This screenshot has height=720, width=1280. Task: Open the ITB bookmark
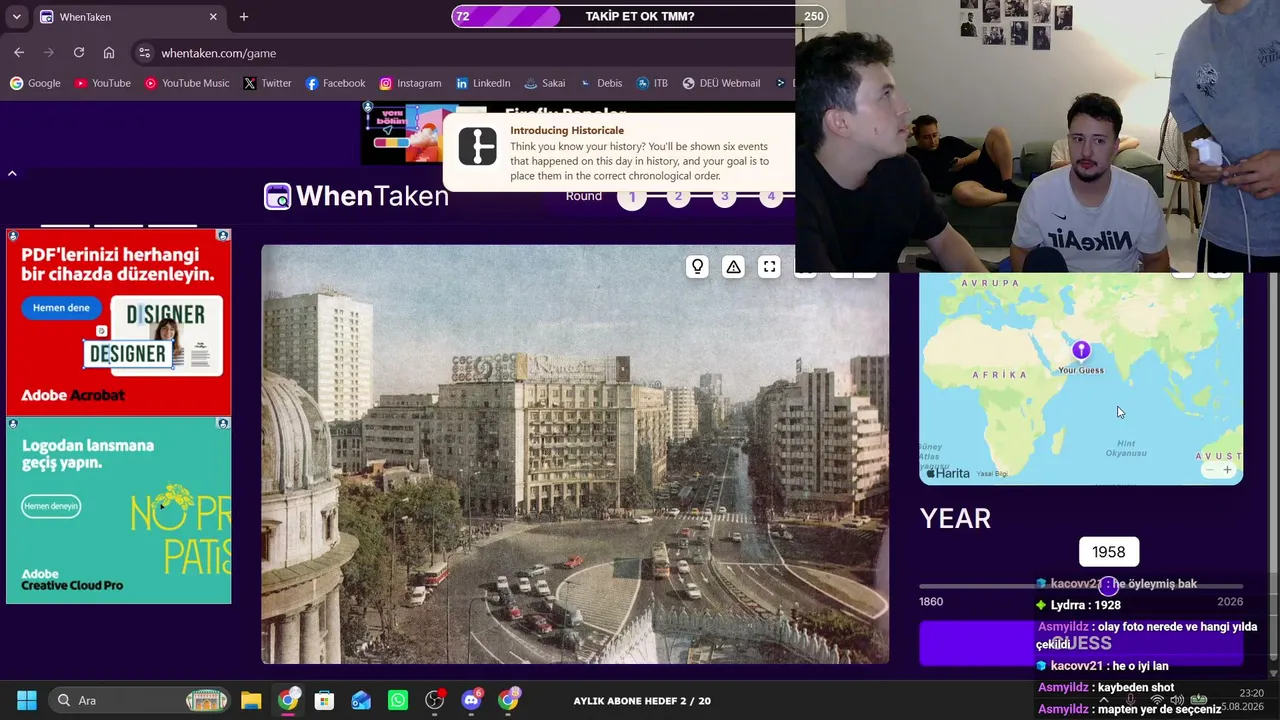point(651,83)
